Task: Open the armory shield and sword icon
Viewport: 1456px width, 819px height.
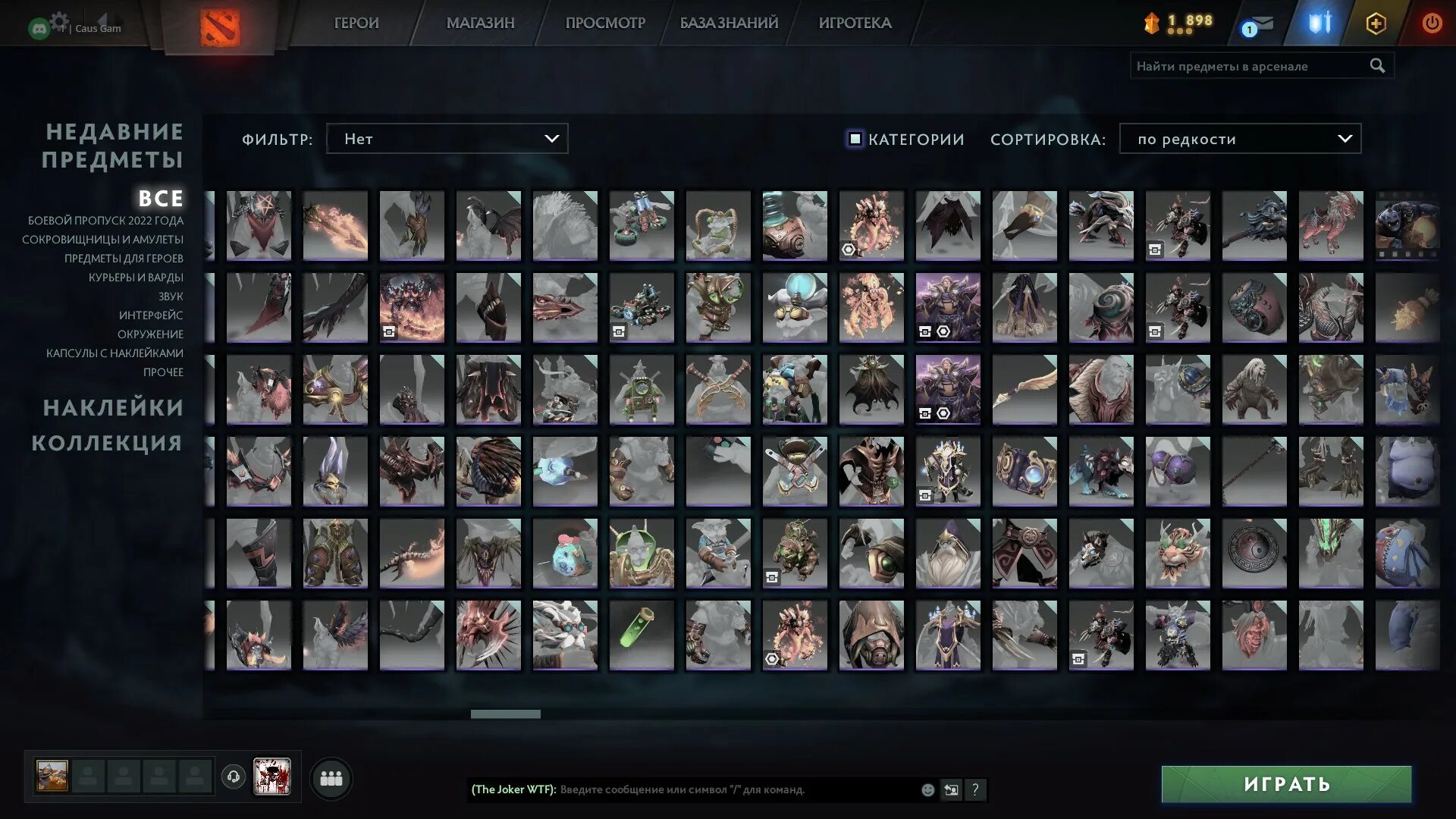Action: coord(1319,23)
